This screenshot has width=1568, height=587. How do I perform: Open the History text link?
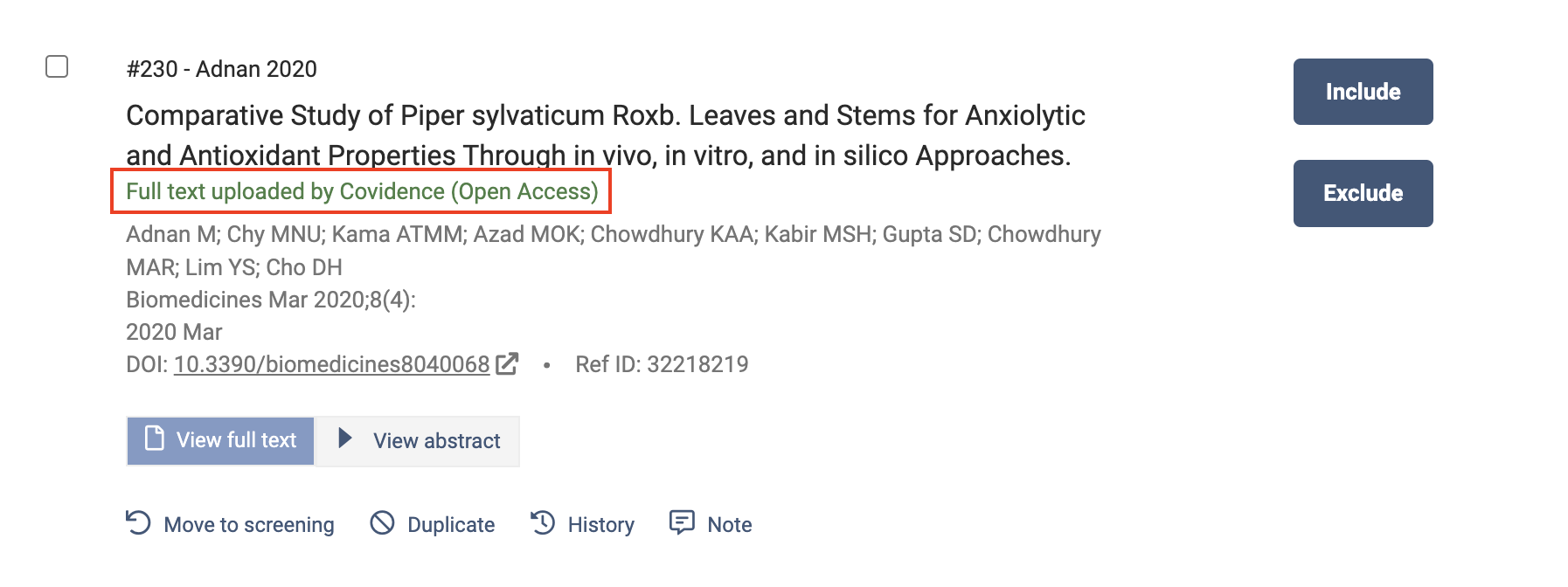(x=600, y=525)
